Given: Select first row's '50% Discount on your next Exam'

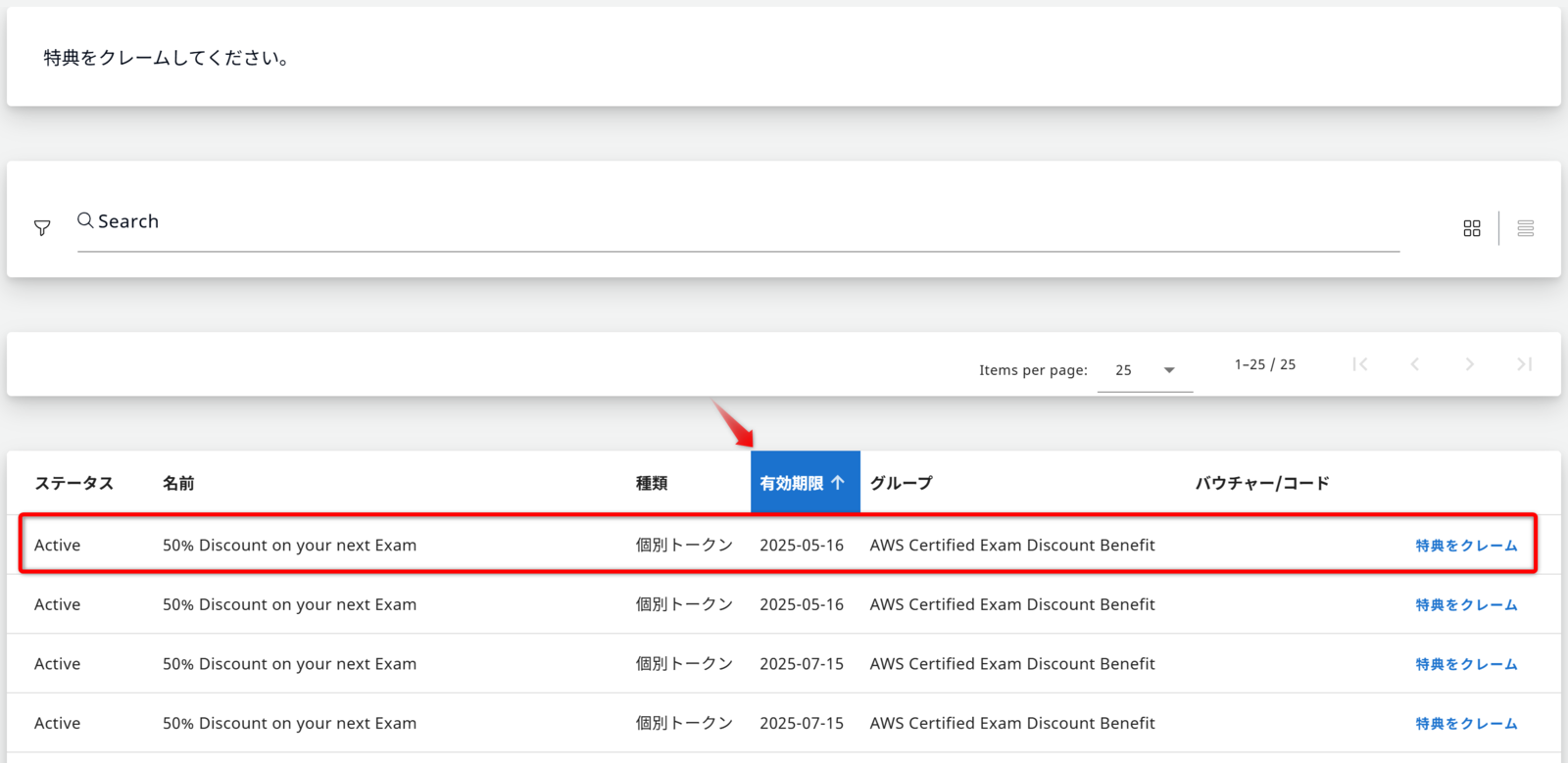Looking at the screenshot, I should point(290,546).
